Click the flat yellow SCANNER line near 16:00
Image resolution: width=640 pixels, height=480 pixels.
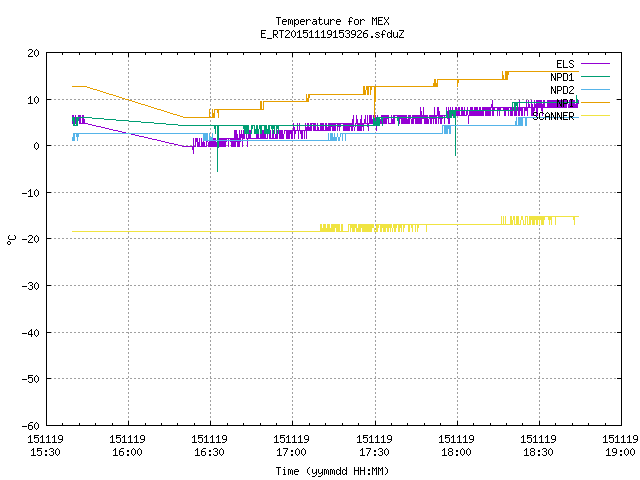tap(128, 231)
